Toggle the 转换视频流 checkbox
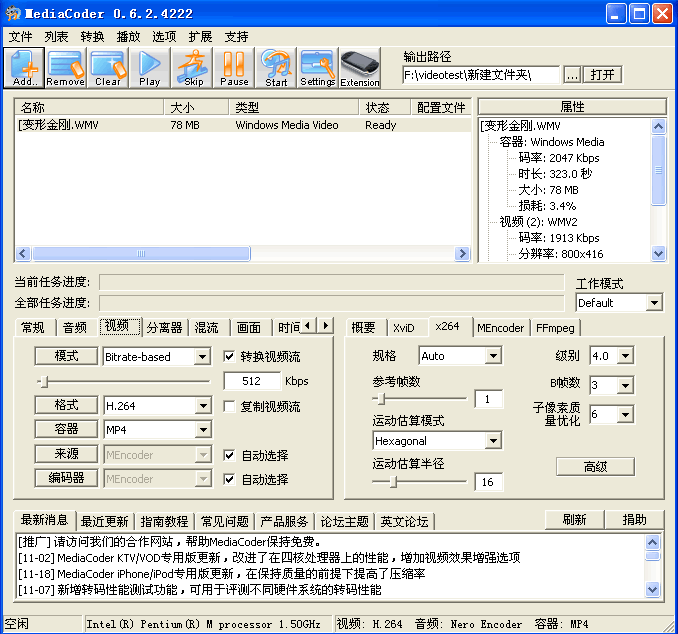Viewport: 678px width, 634px height. (230, 356)
